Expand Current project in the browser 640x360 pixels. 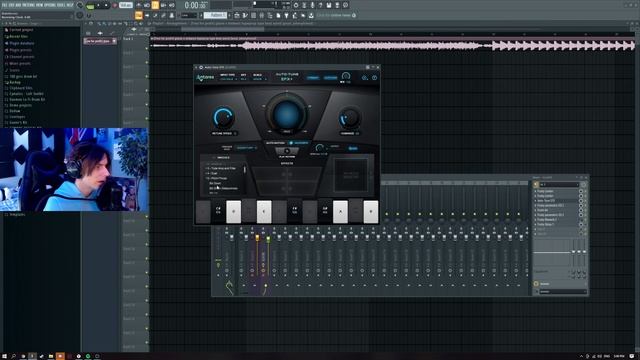(21, 30)
